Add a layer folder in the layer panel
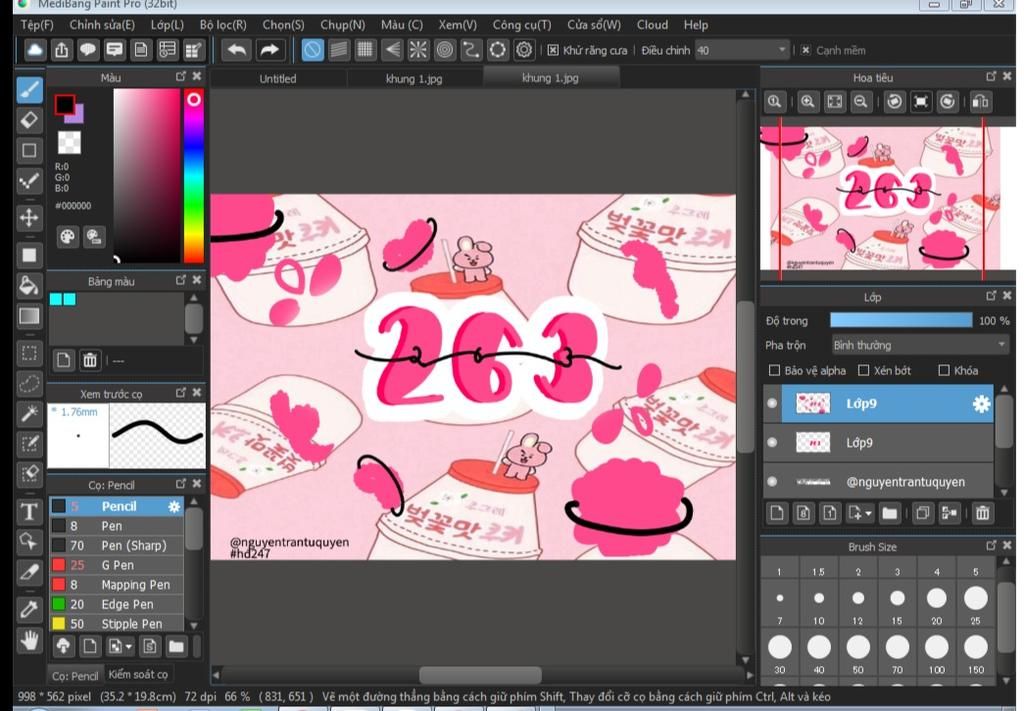1024x711 pixels. click(889, 513)
